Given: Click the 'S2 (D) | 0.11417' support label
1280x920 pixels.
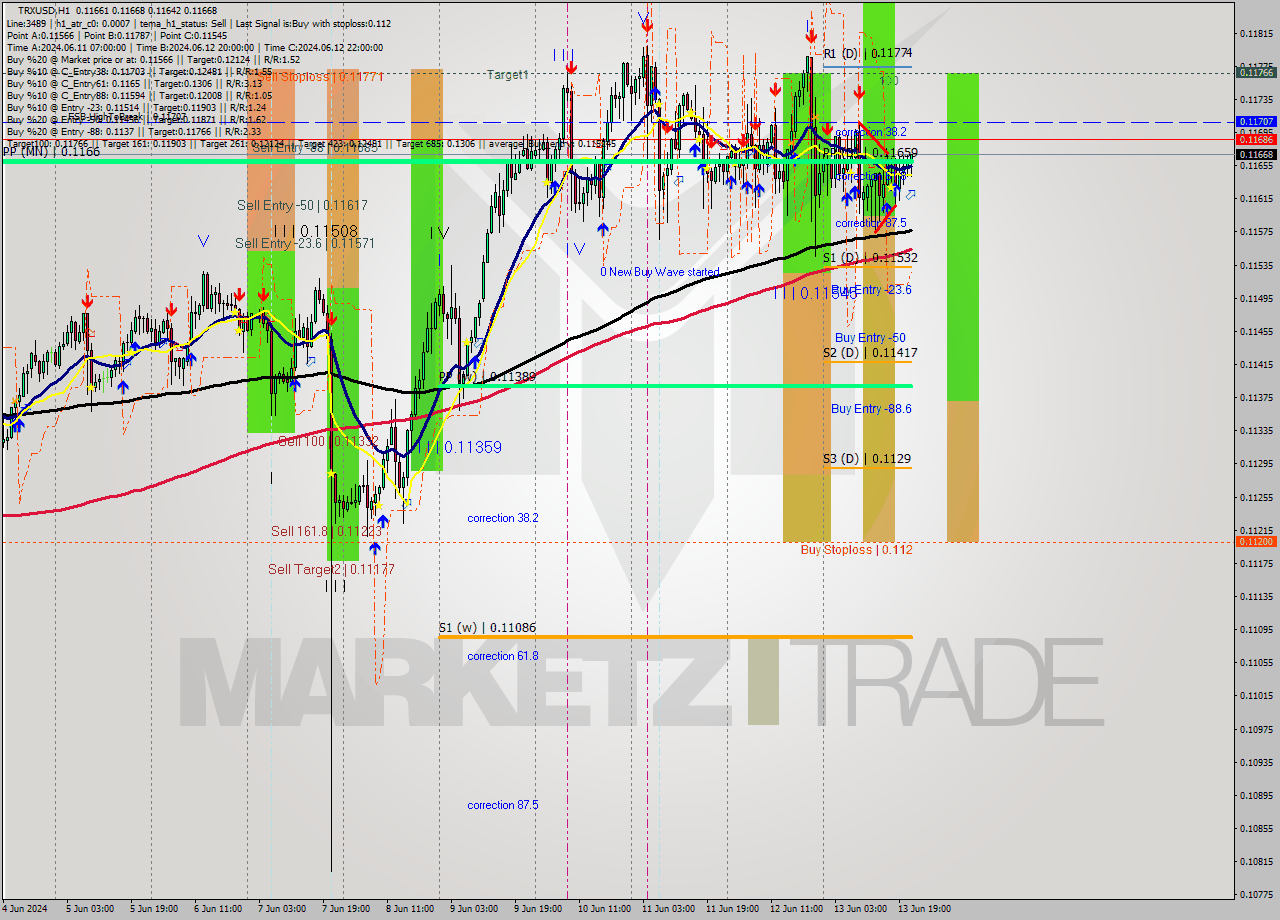Looking at the screenshot, I should click(x=870, y=353).
